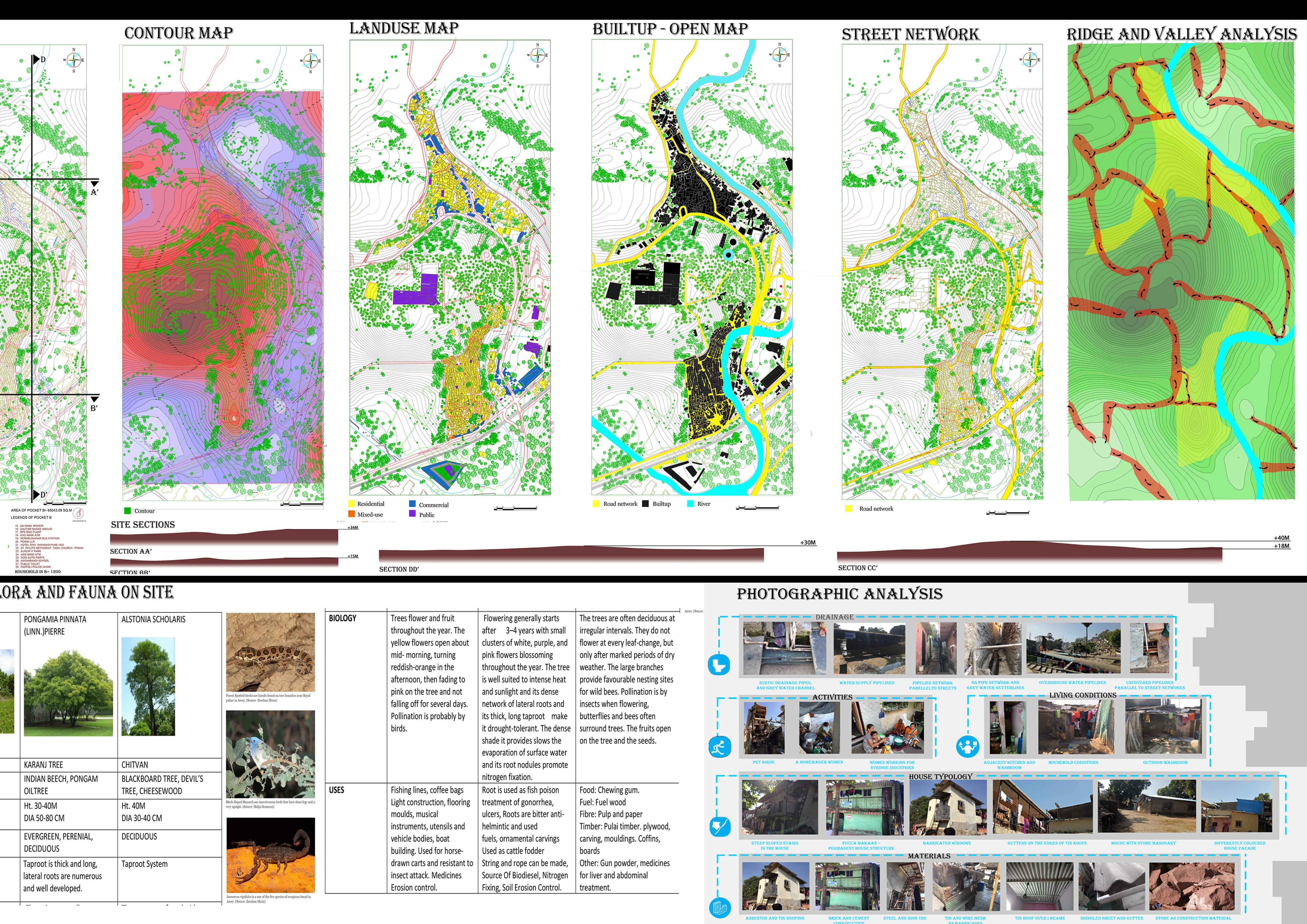Click the Stone as Construction Material photo

click(x=1192, y=886)
